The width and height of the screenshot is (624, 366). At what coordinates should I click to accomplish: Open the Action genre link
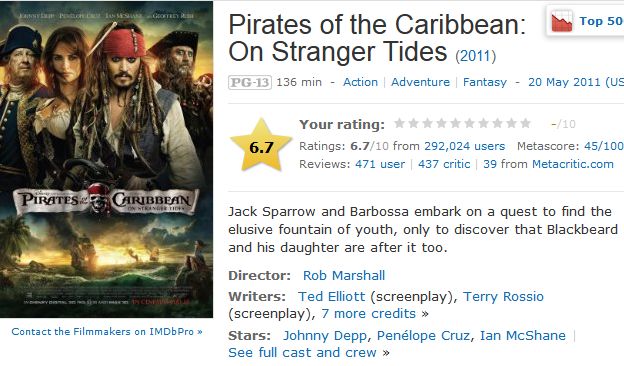(x=360, y=82)
